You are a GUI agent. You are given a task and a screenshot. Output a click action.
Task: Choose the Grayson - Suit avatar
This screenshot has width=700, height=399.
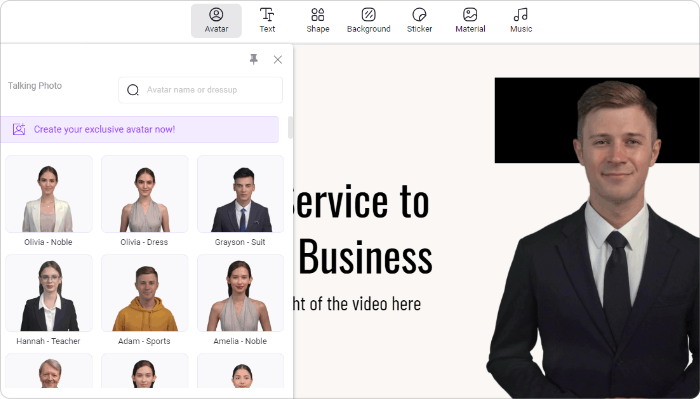[x=241, y=194]
